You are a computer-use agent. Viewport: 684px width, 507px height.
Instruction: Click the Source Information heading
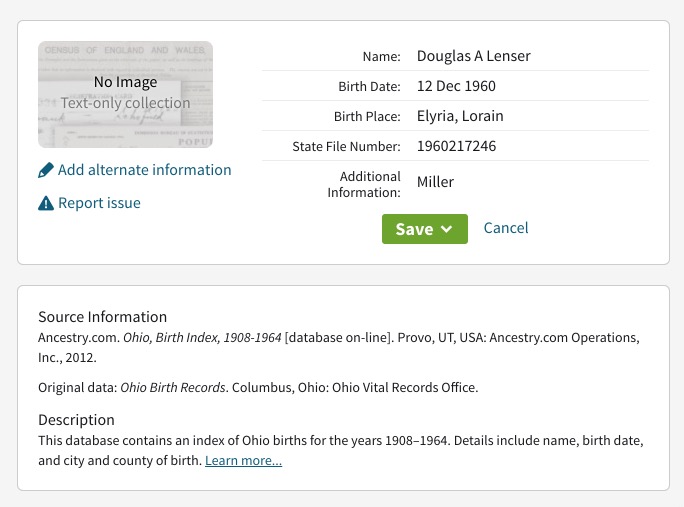(x=102, y=317)
